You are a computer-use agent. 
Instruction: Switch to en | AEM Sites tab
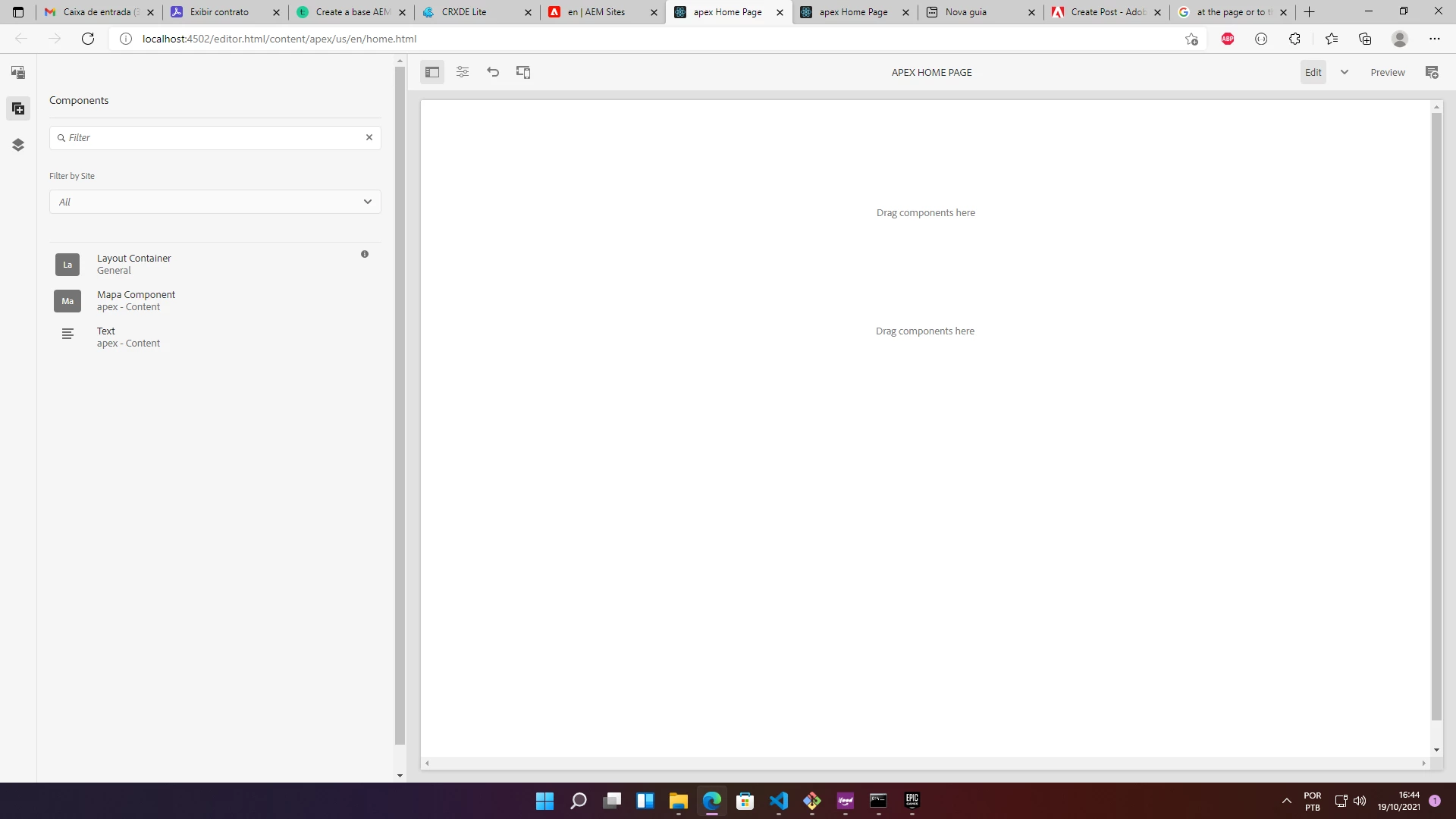pos(596,12)
